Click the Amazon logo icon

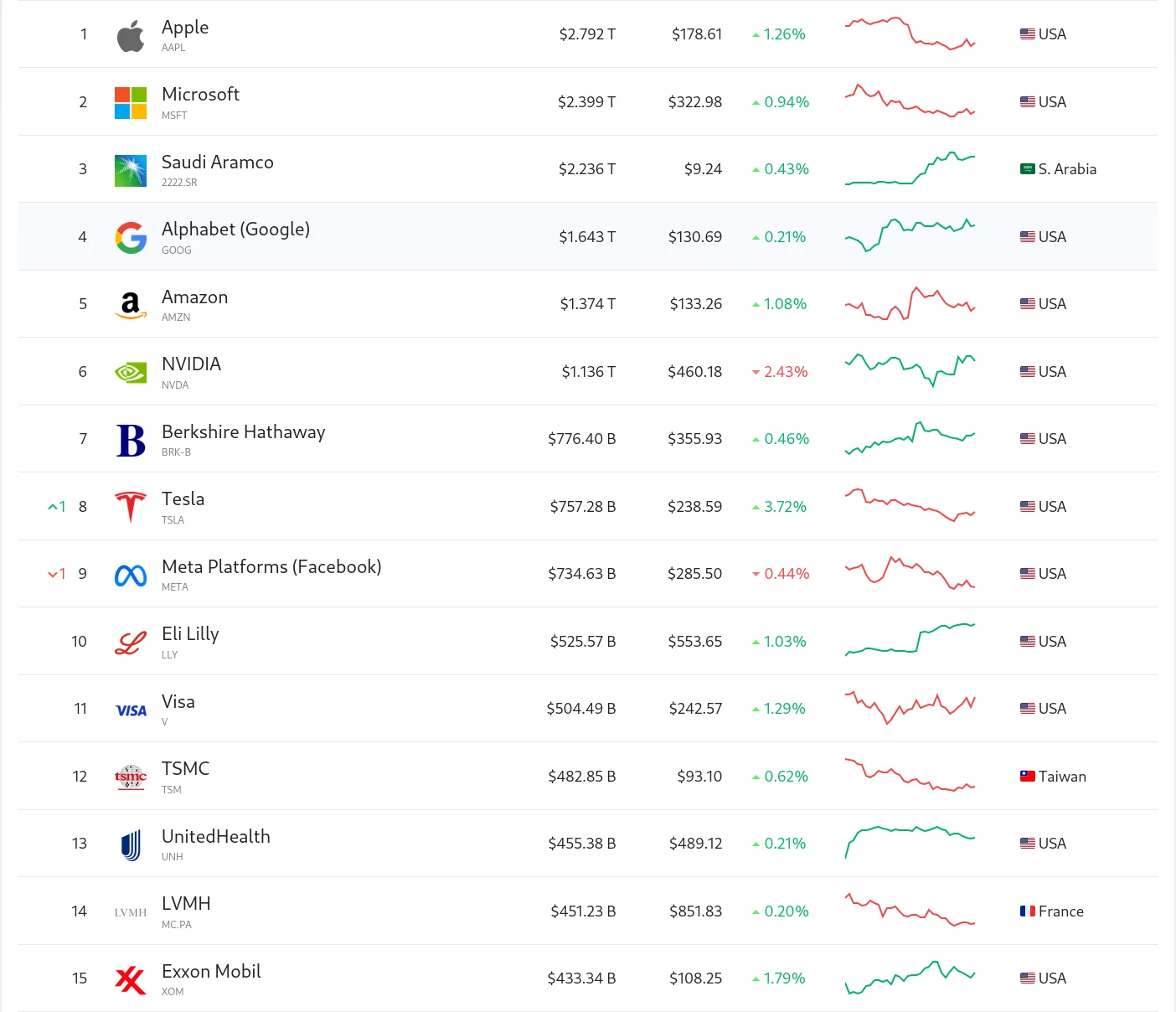click(131, 305)
